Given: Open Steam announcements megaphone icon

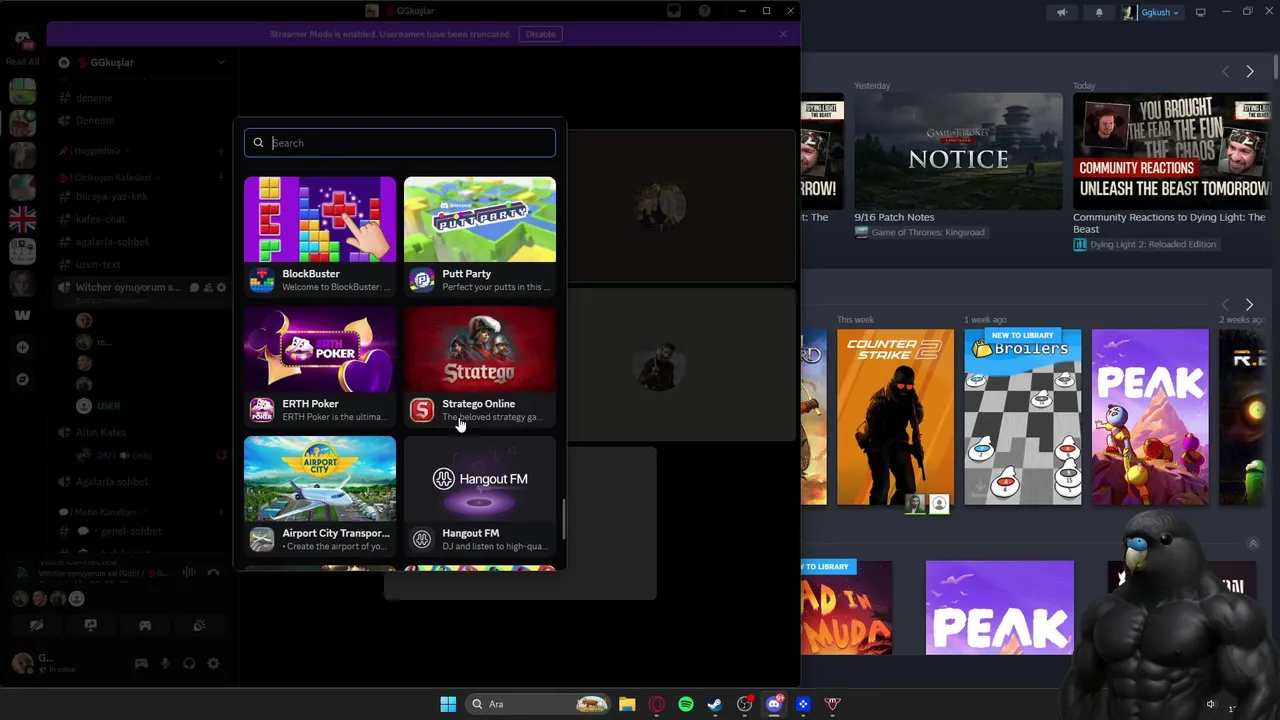Looking at the screenshot, I should click(x=1062, y=13).
